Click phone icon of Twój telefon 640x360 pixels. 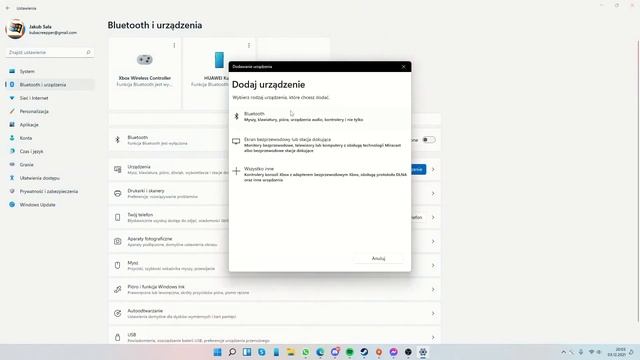[x=118, y=218]
